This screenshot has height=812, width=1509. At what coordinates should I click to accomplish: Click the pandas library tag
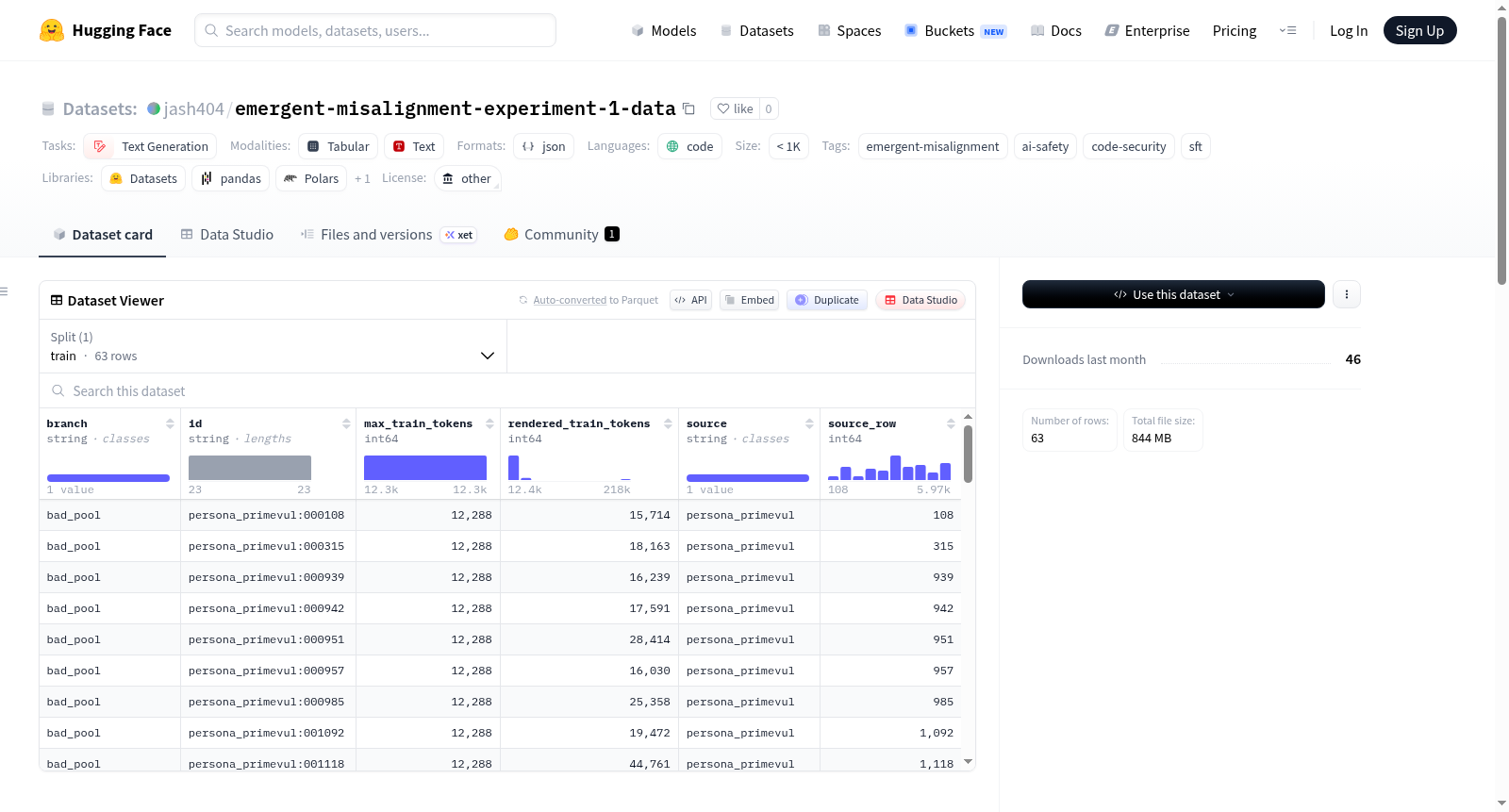pos(231,178)
